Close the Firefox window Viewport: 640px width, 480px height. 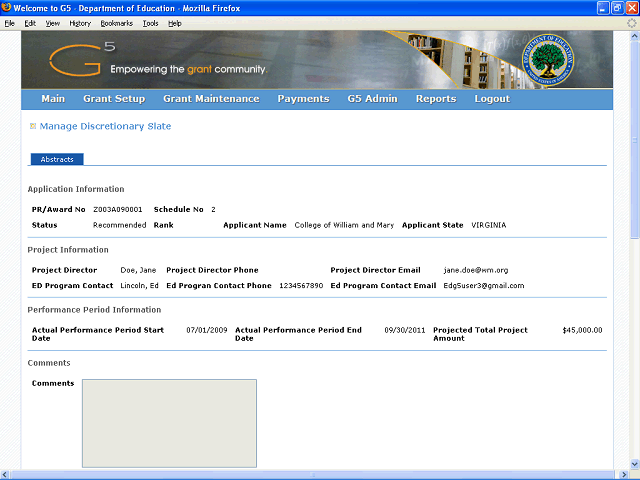(632, 8)
